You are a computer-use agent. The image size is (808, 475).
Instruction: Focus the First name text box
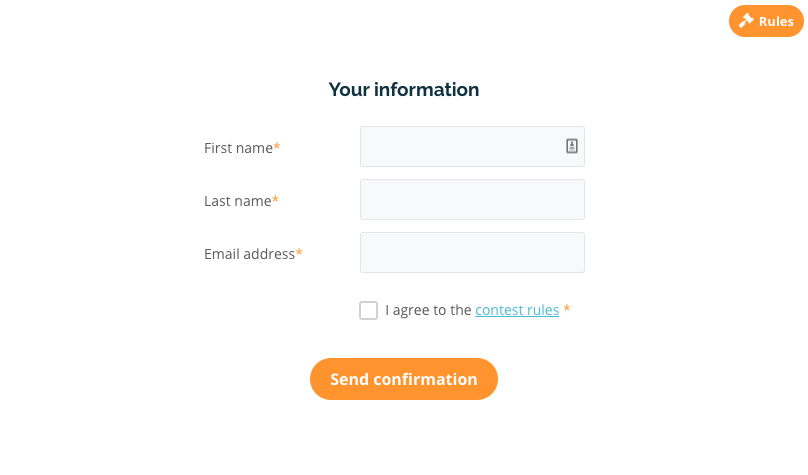(472, 146)
